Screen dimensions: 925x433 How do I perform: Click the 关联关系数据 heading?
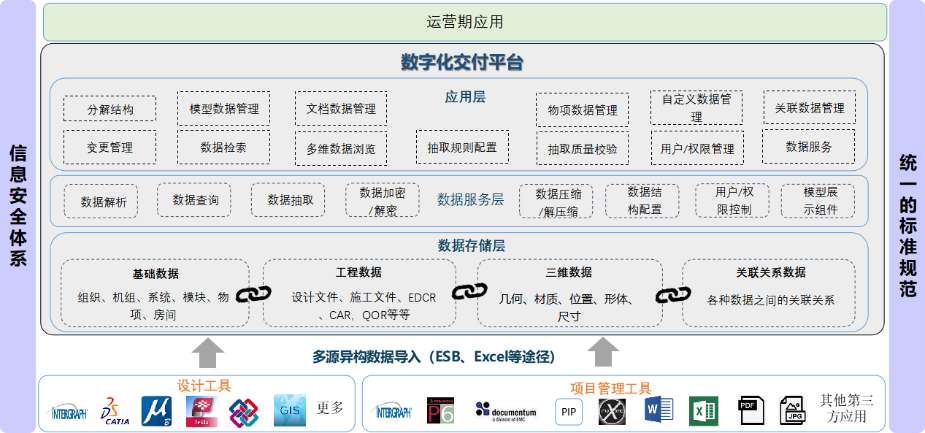click(x=770, y=272)
